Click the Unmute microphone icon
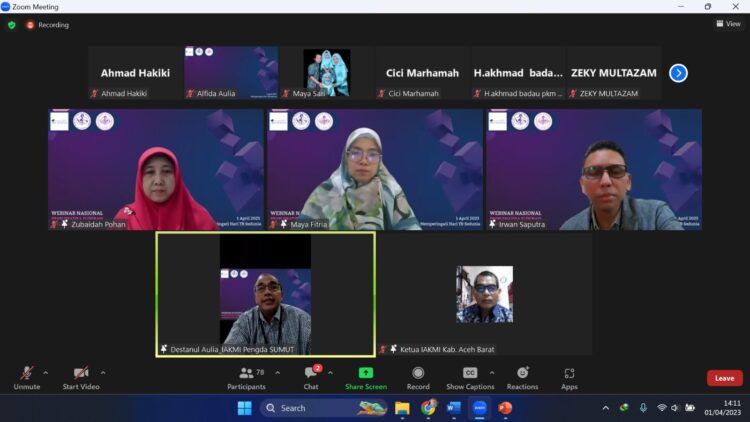750x422 pixels. (27, 373)
